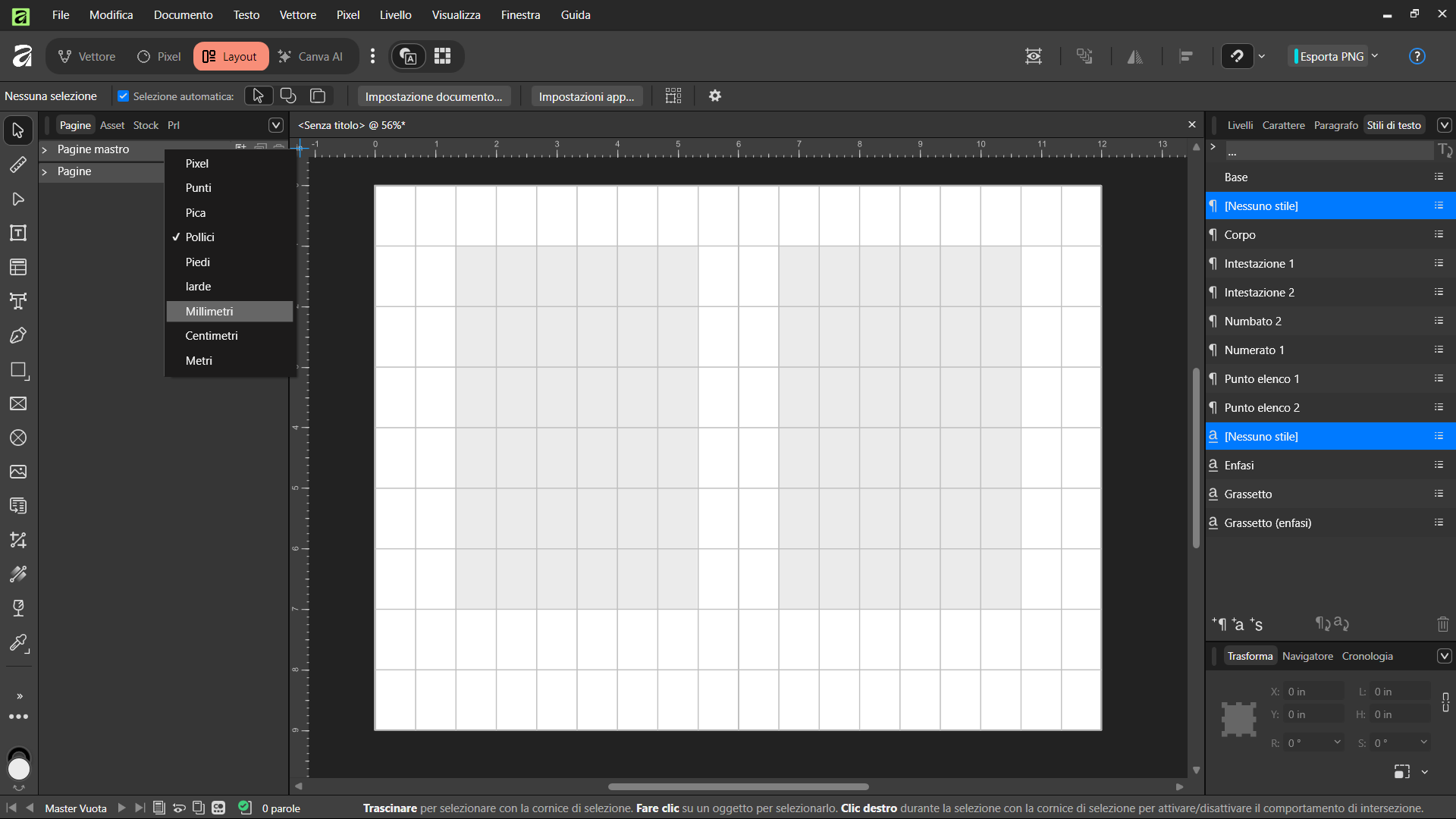Screen dimensions: 1456x819
Task: Choose the Picture Frame Rectangle tool
Action: click(x=18, y=403)
